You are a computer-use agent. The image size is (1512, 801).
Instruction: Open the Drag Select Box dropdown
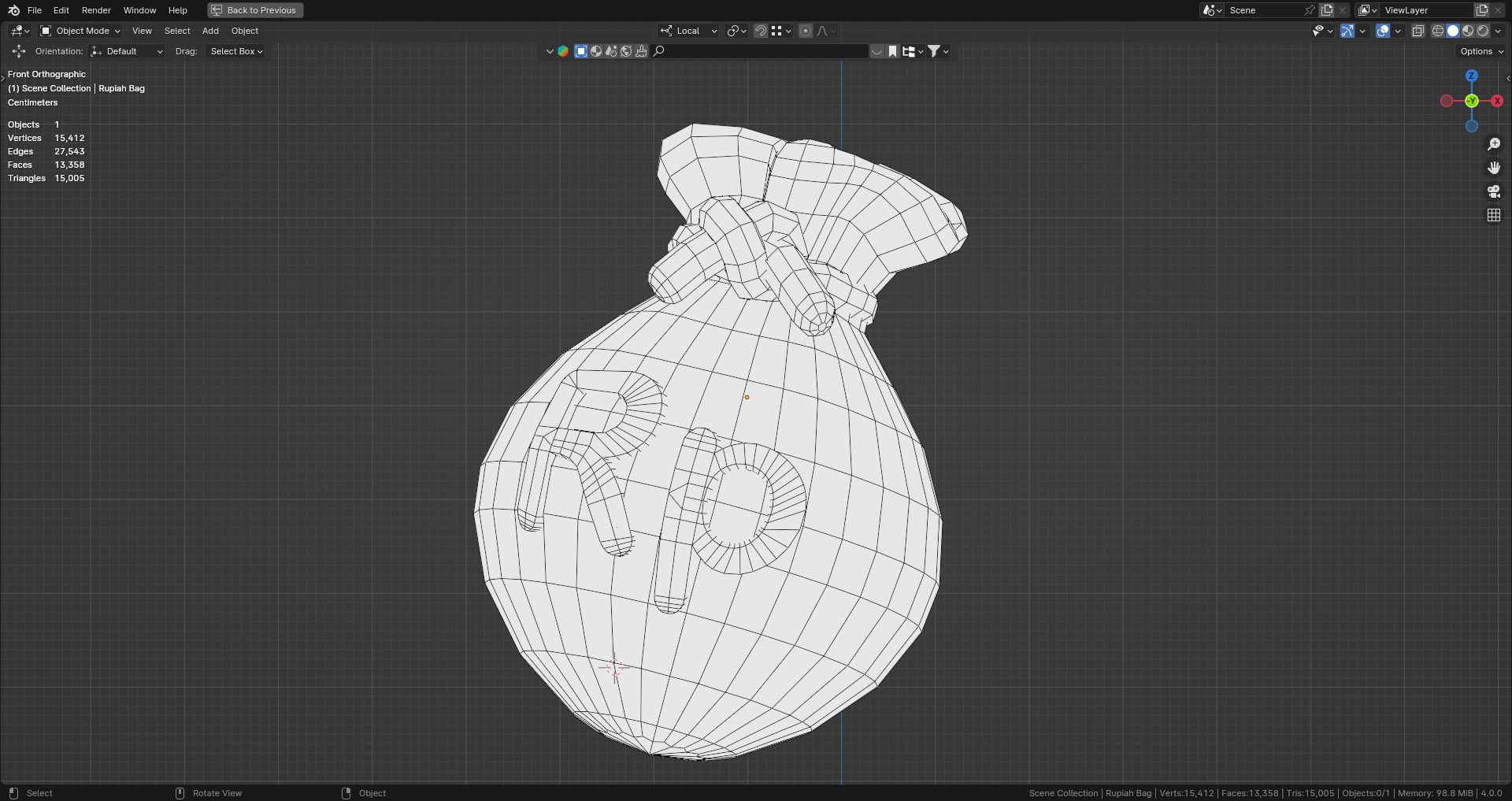pyautogui.click(x=235, y=51)
